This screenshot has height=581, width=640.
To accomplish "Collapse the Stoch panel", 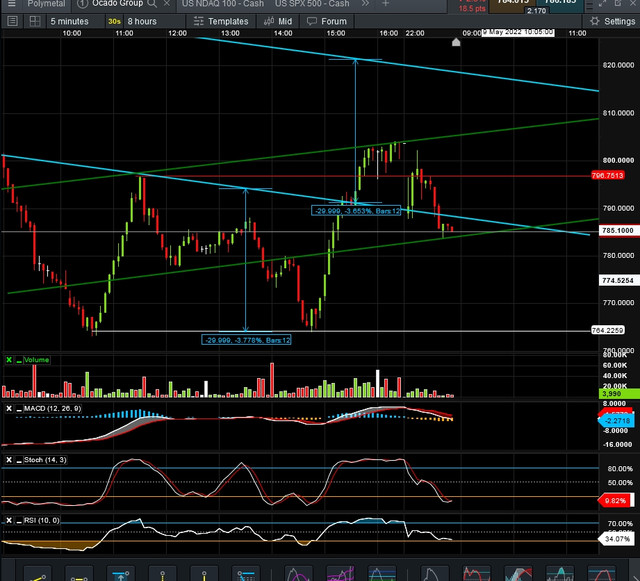I will [x=19, y=461].
